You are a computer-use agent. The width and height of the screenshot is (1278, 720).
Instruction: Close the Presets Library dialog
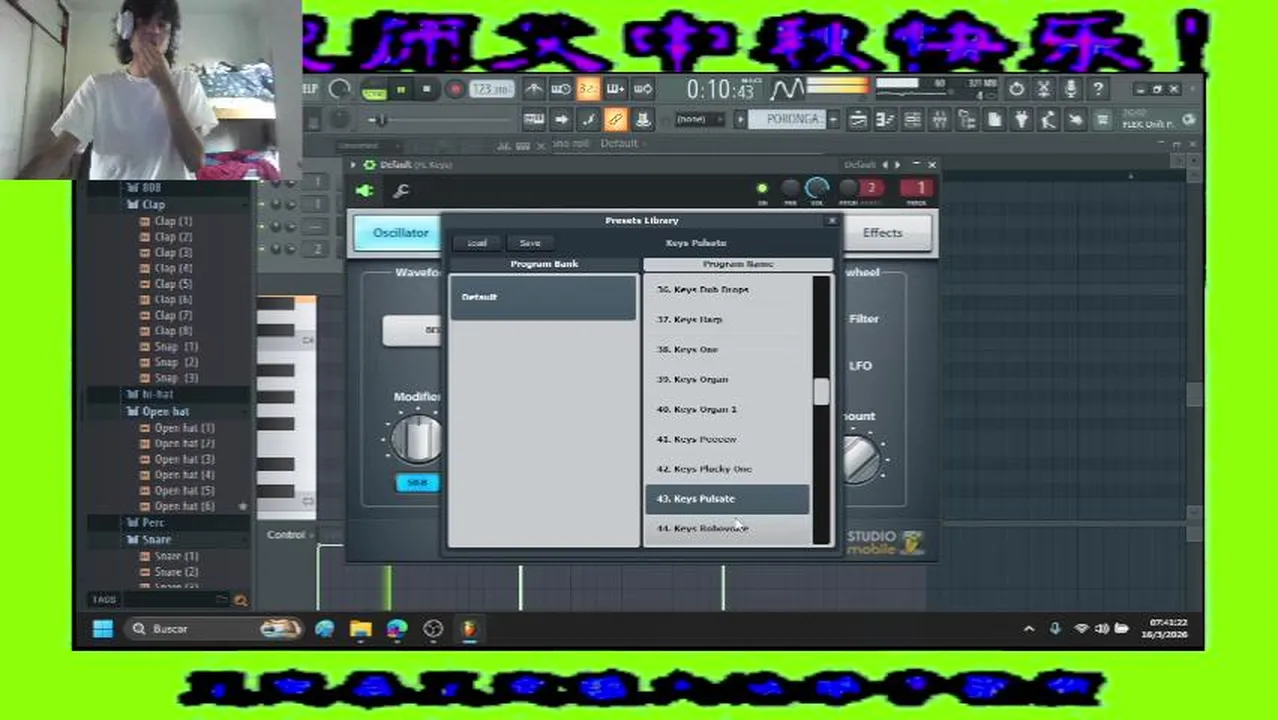[x=830, y=220]
